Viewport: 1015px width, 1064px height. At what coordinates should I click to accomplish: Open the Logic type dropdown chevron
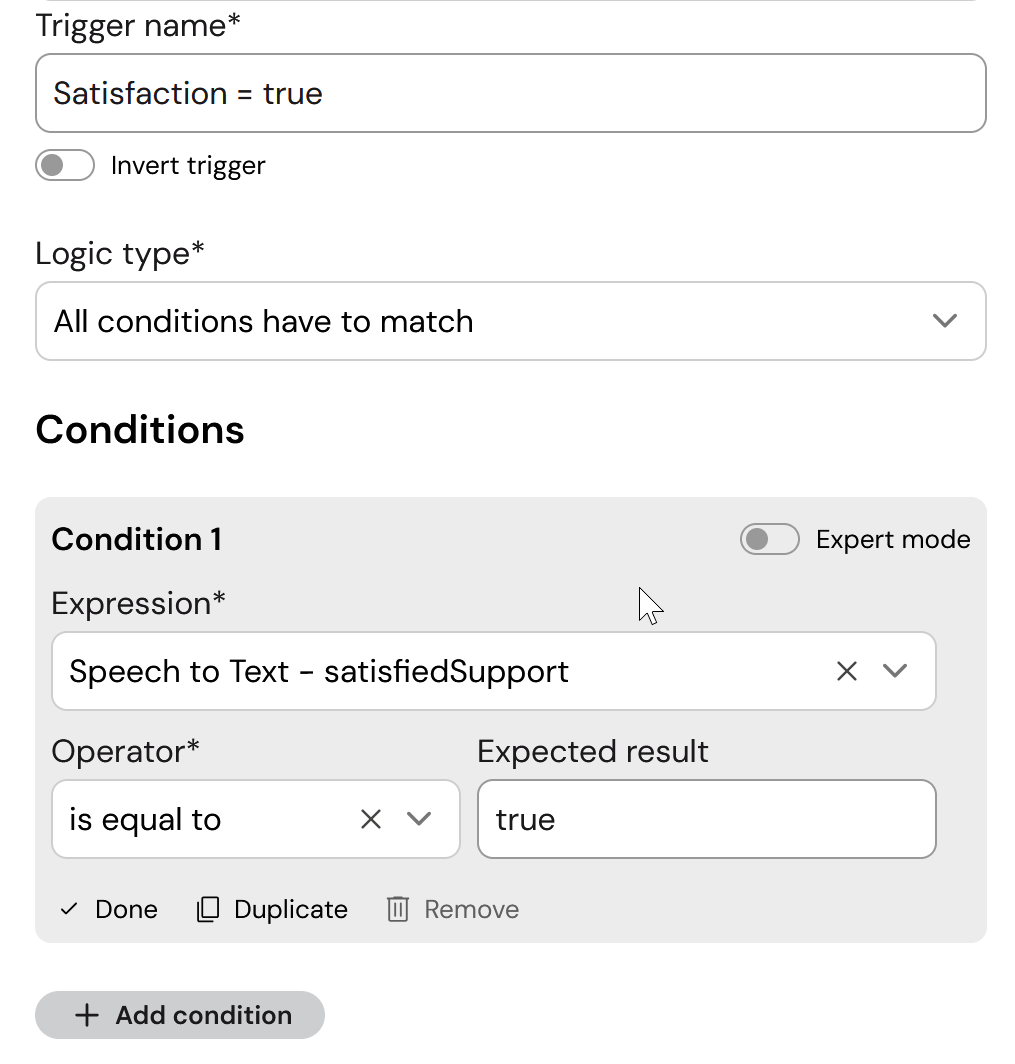coord(944,320)
